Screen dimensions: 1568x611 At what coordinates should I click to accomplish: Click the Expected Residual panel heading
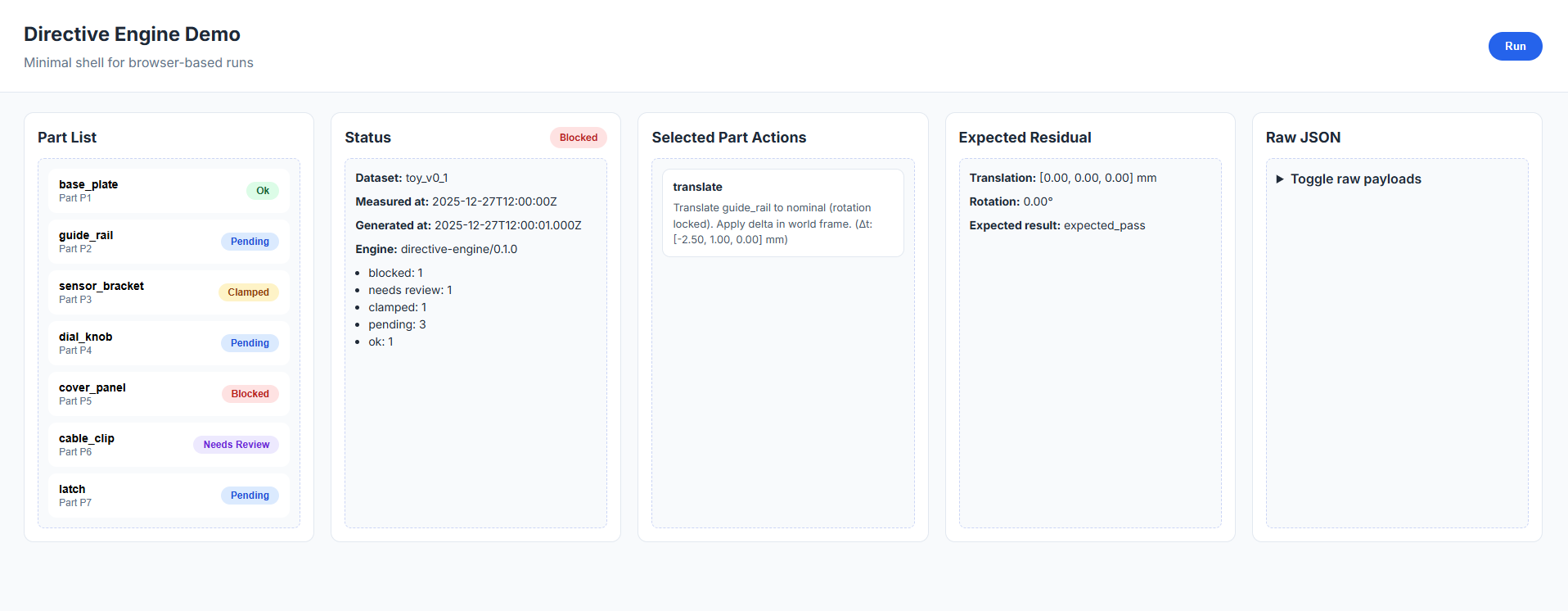click(x=1025, y=138)
